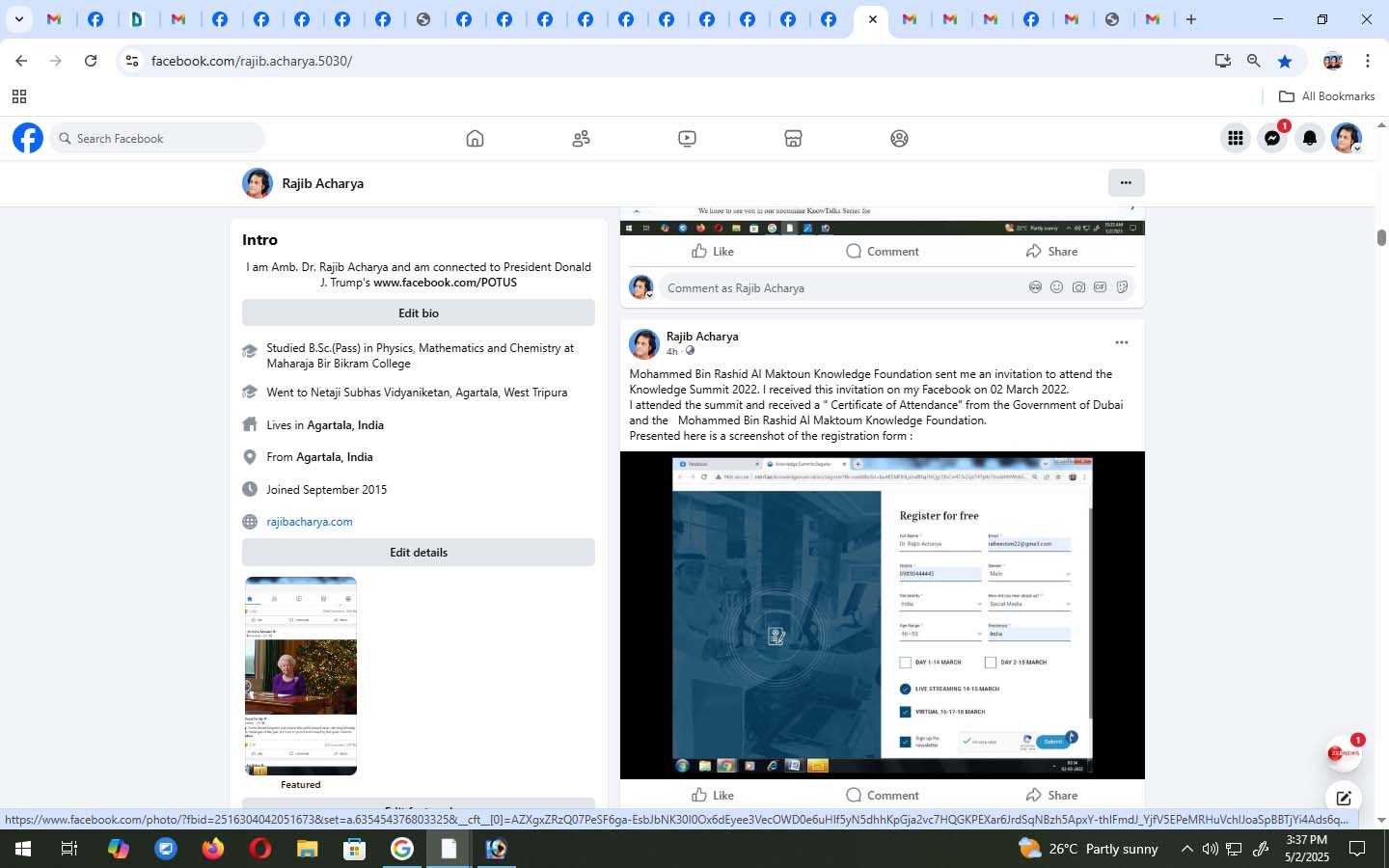Open the account profile picture menu
Image resolution: width=1389 pixels, height=868 pixels.
[x=1346, y=138]
